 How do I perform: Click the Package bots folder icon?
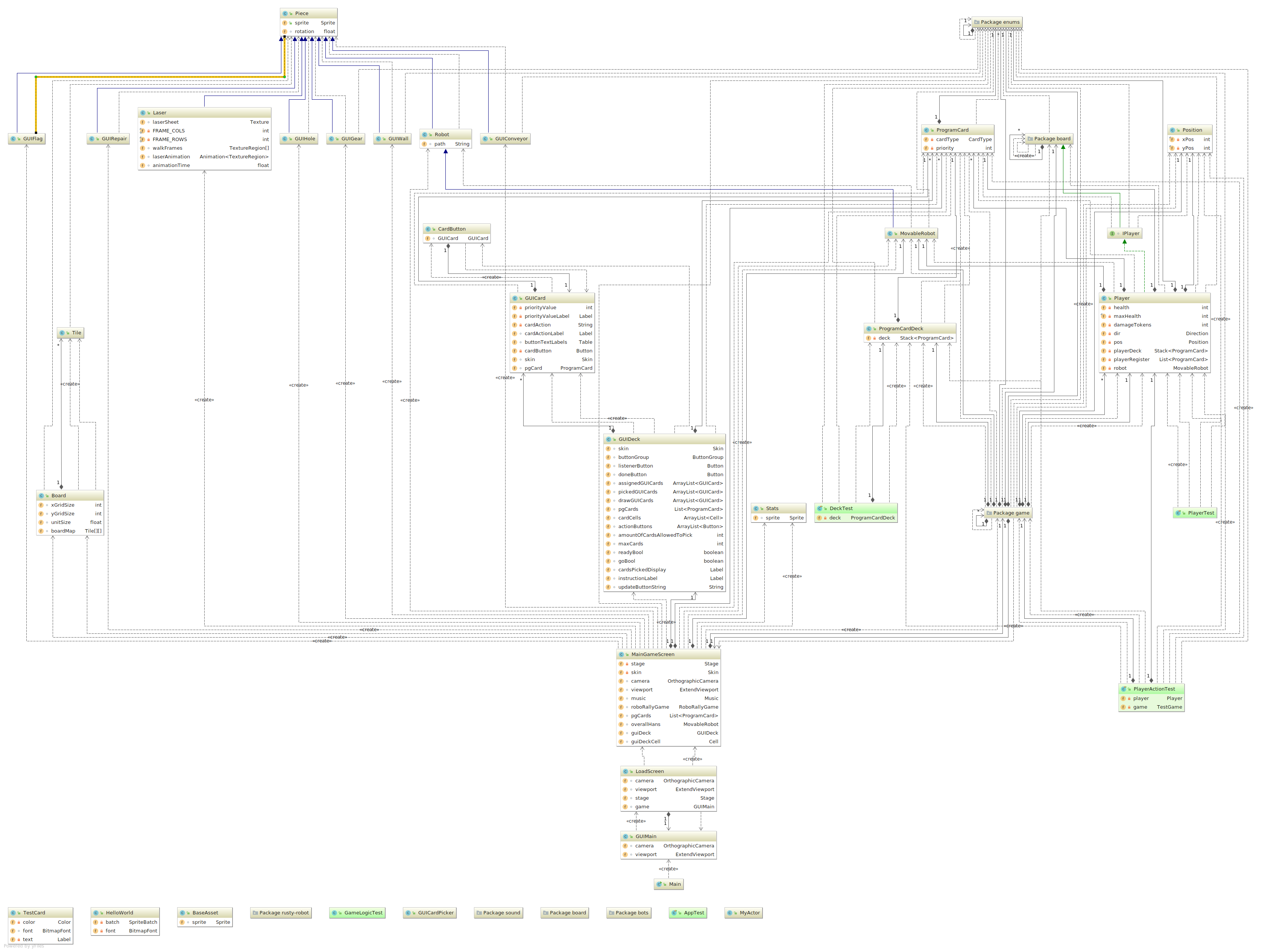click(612, 913)
